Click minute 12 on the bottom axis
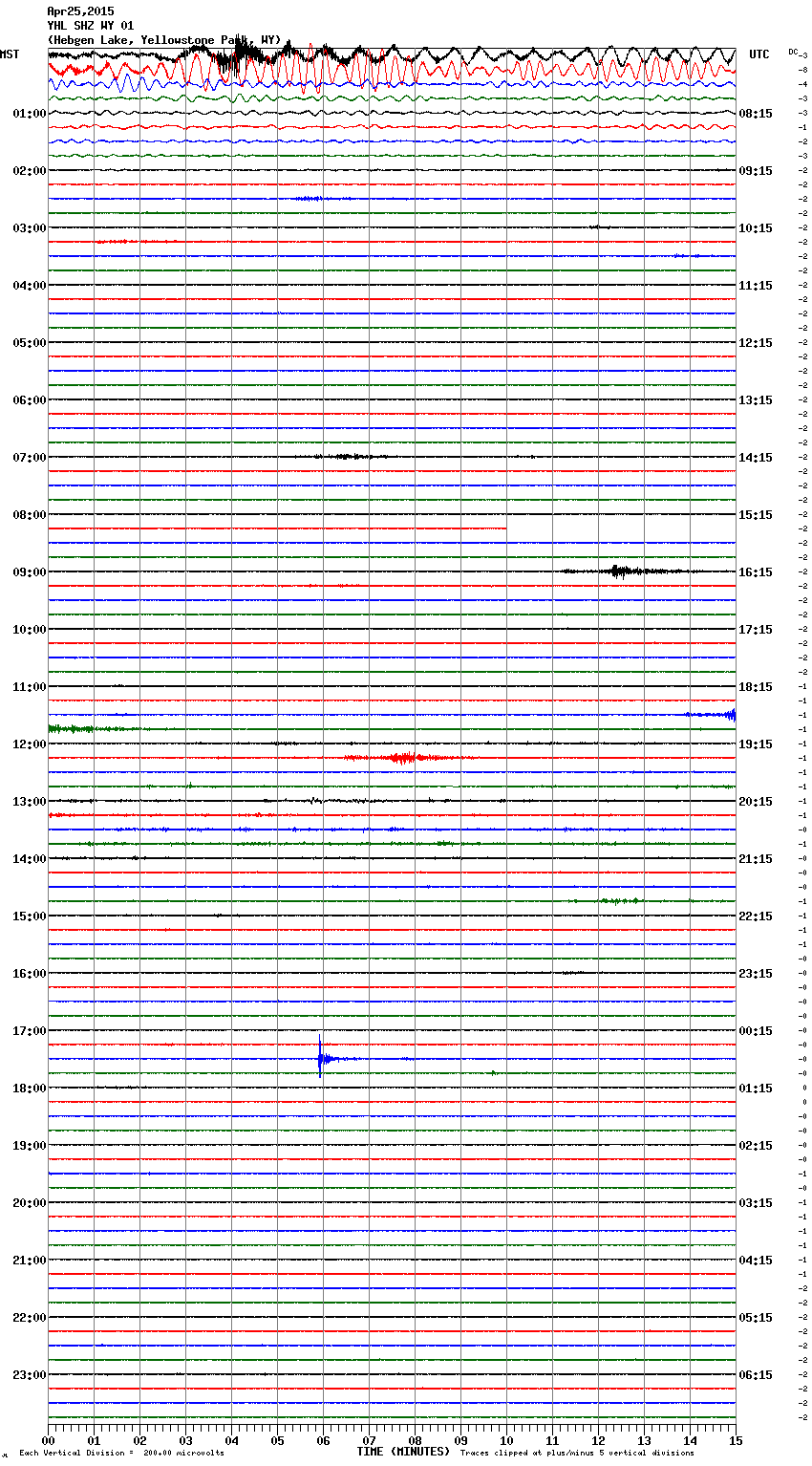This screenshot has height=1466, width=812. (598, 1439)
